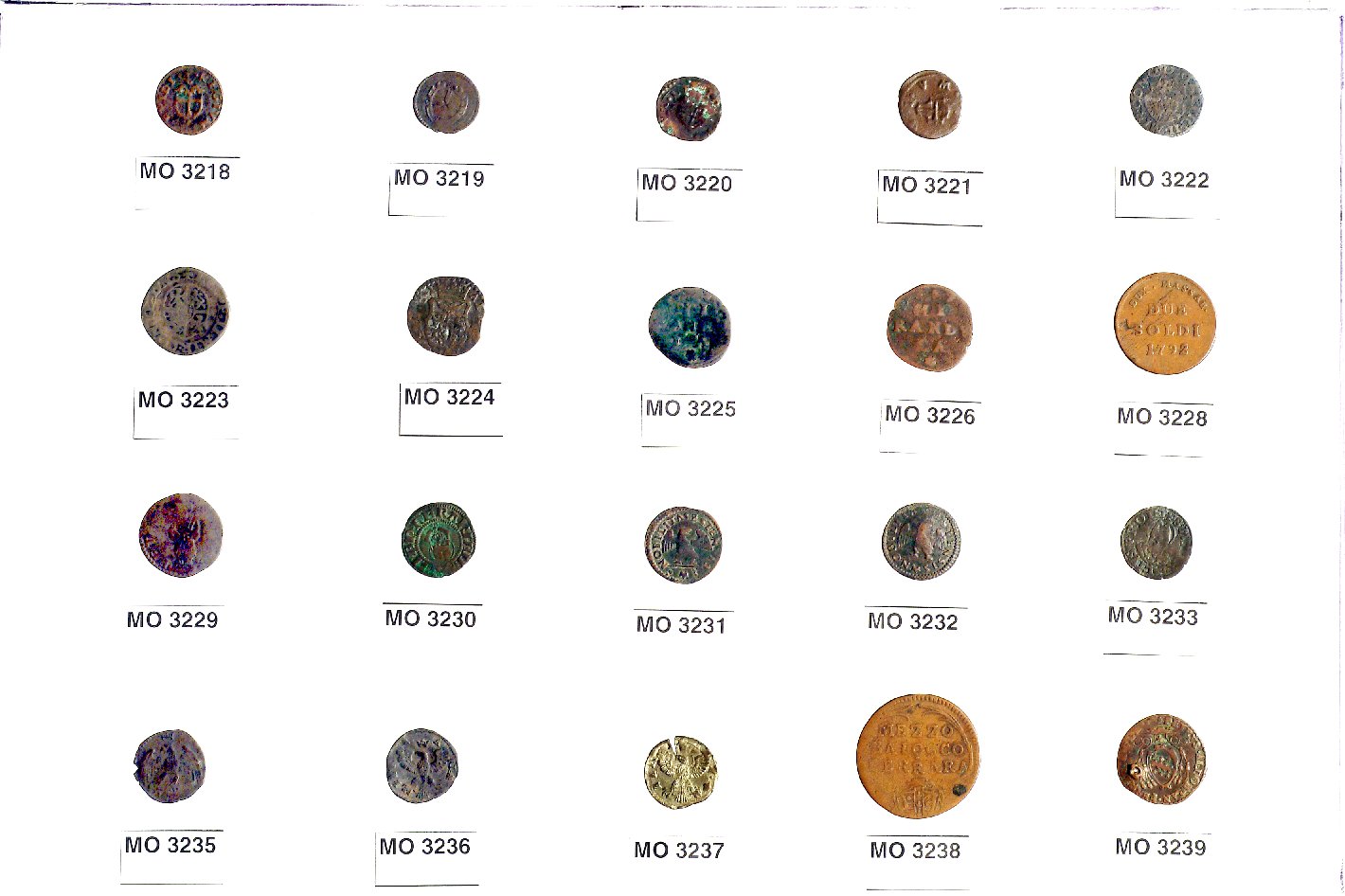The image size is (1345, 896).
Task: Click the coin above MO 3222
Action: point(1166,101)
